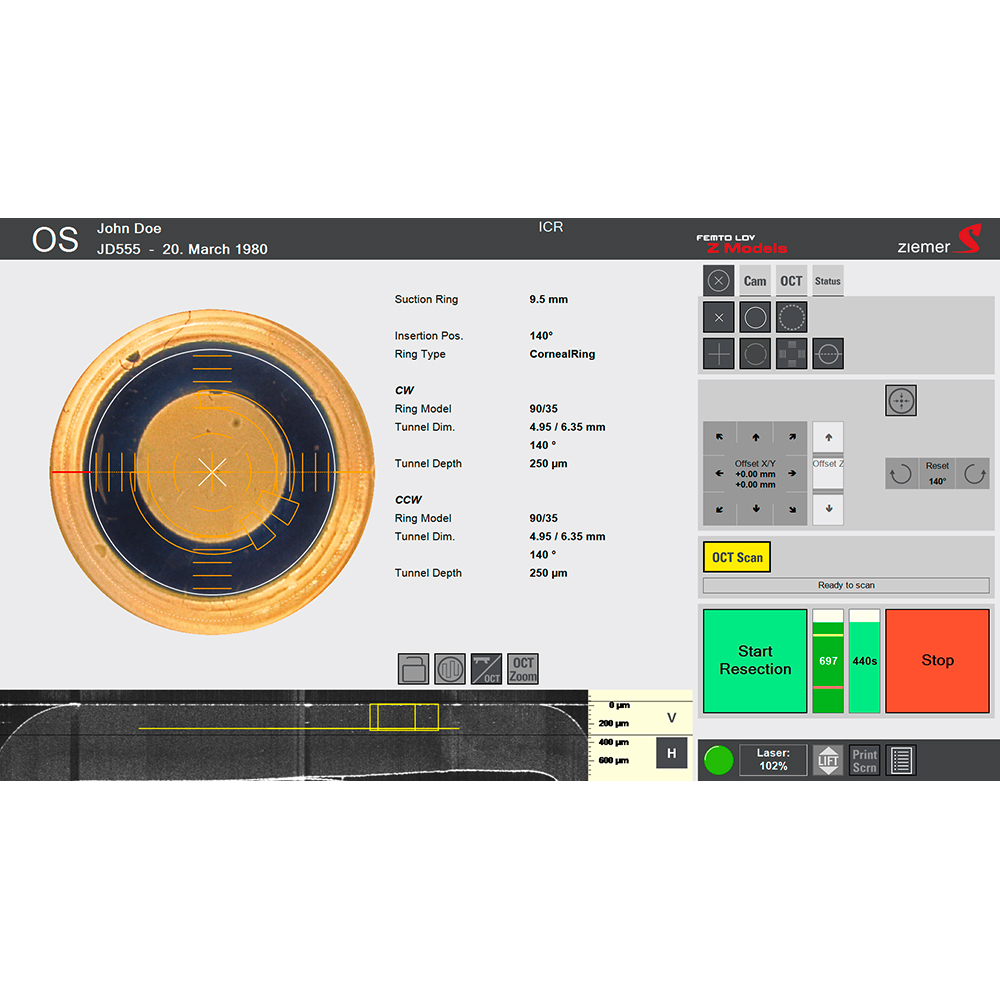Choose the crosshair overlay icon
Screen dimensions: 1000x1000
718,353
